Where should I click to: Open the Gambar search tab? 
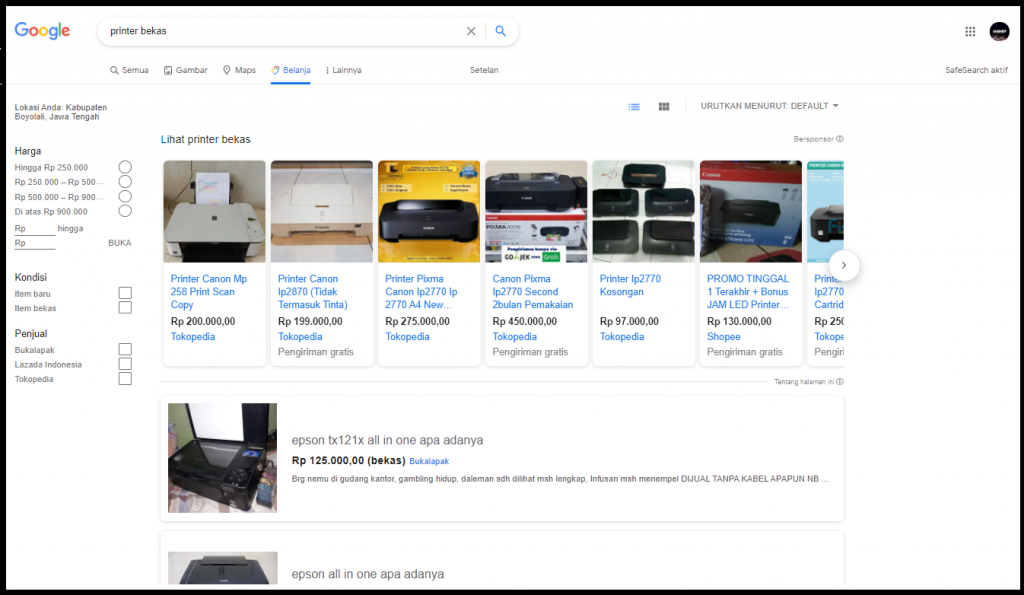tap(185, 70)
